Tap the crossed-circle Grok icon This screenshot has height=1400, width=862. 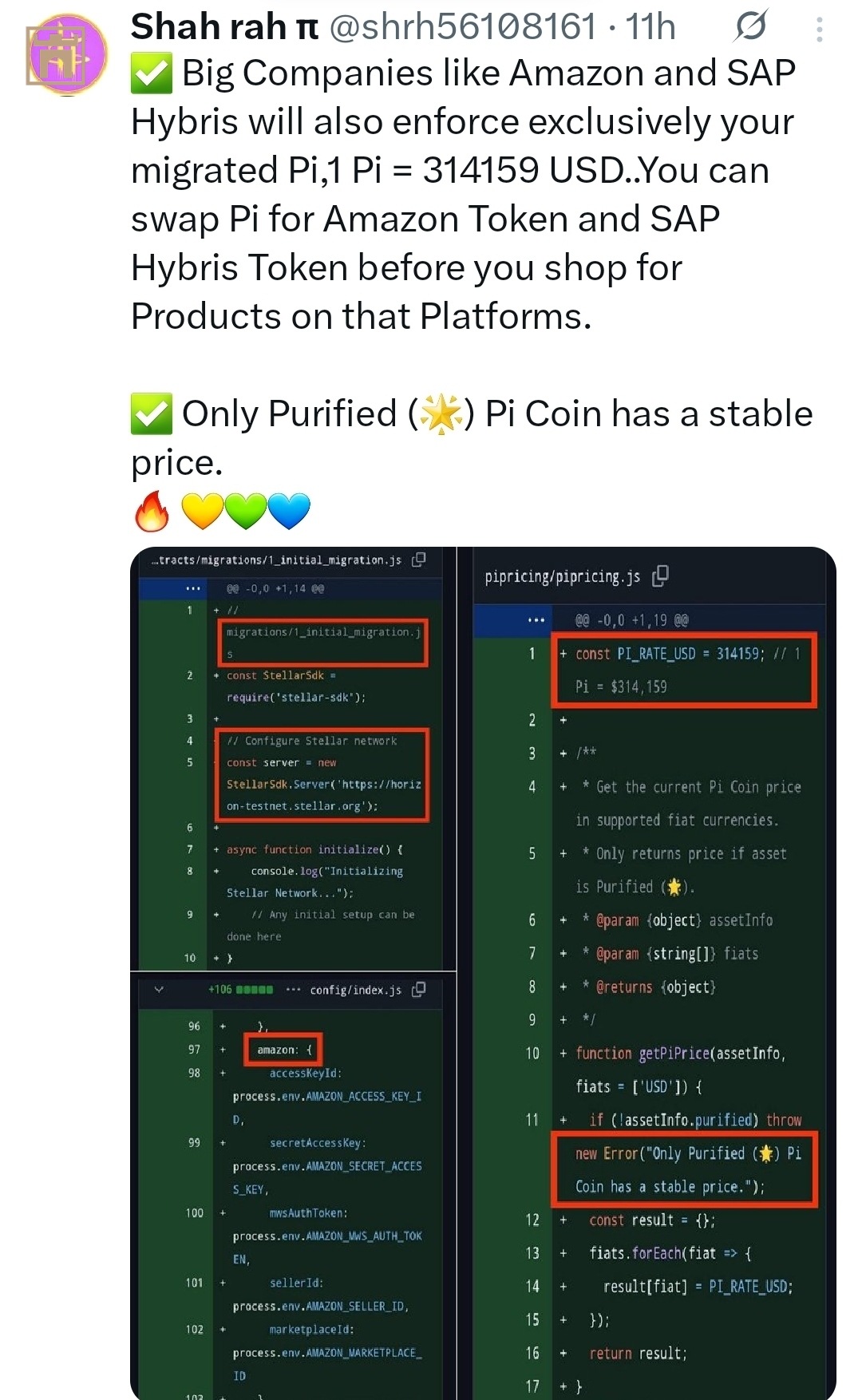pos(750,26)
